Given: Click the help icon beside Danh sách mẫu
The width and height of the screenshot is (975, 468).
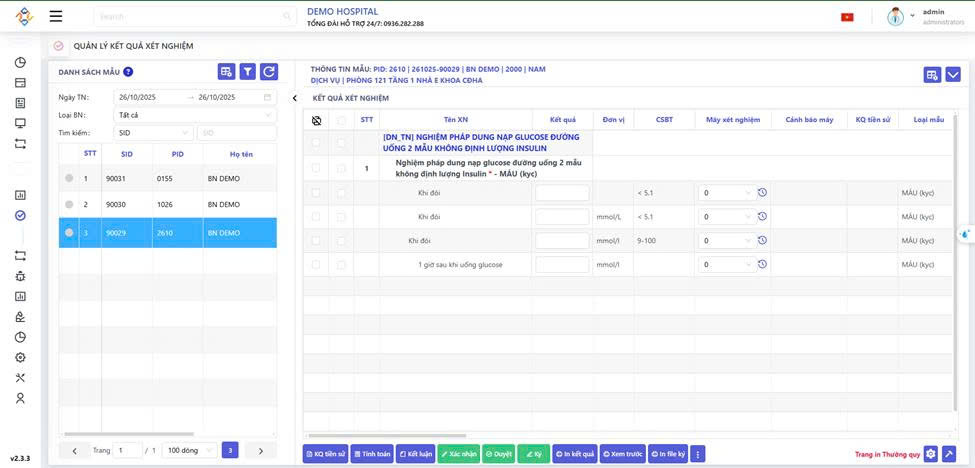Looking at the screenshot, I should pyautogui.click(x=128, y=72).
